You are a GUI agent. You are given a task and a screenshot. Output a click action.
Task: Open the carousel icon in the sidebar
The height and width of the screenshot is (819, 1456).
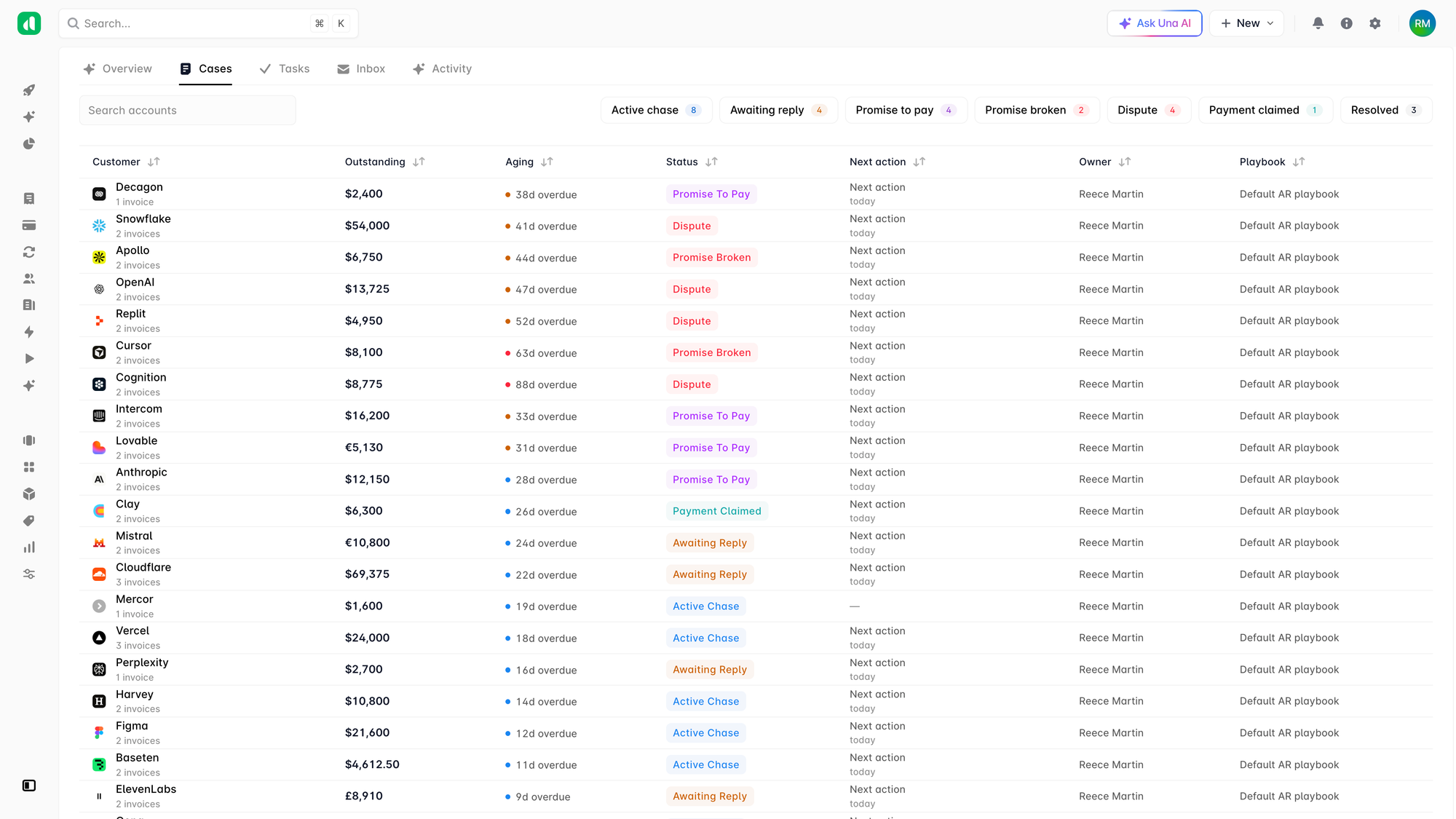coord(29,440)
